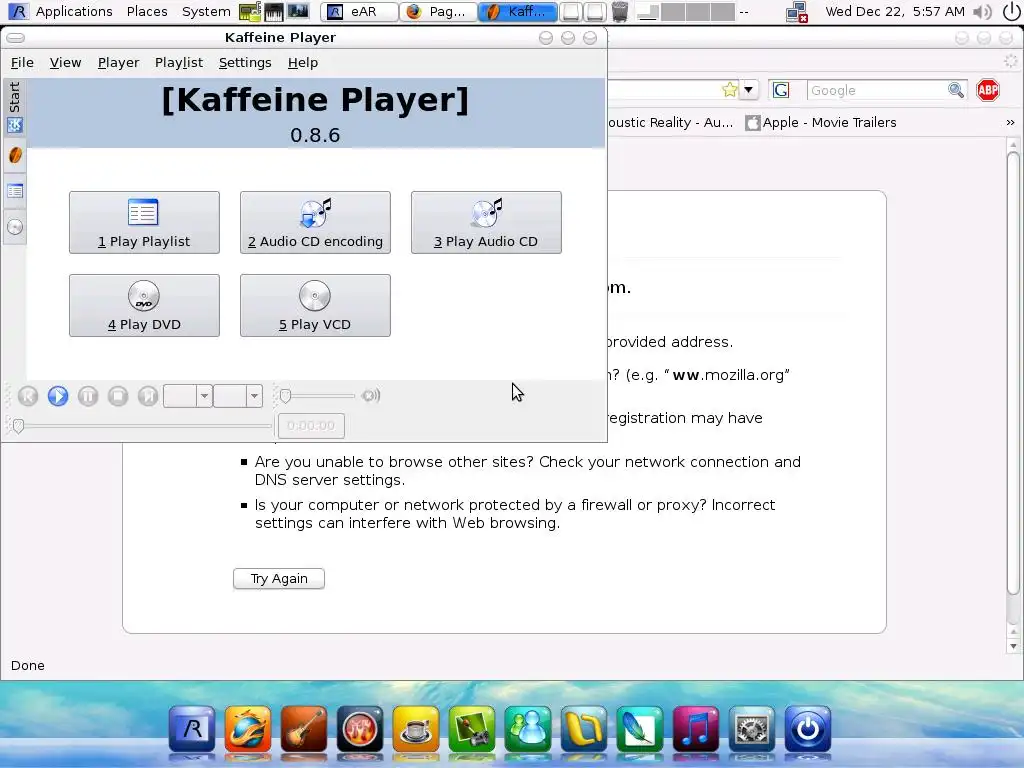Click the panel volume speaker icon

(x=981, y=12)
